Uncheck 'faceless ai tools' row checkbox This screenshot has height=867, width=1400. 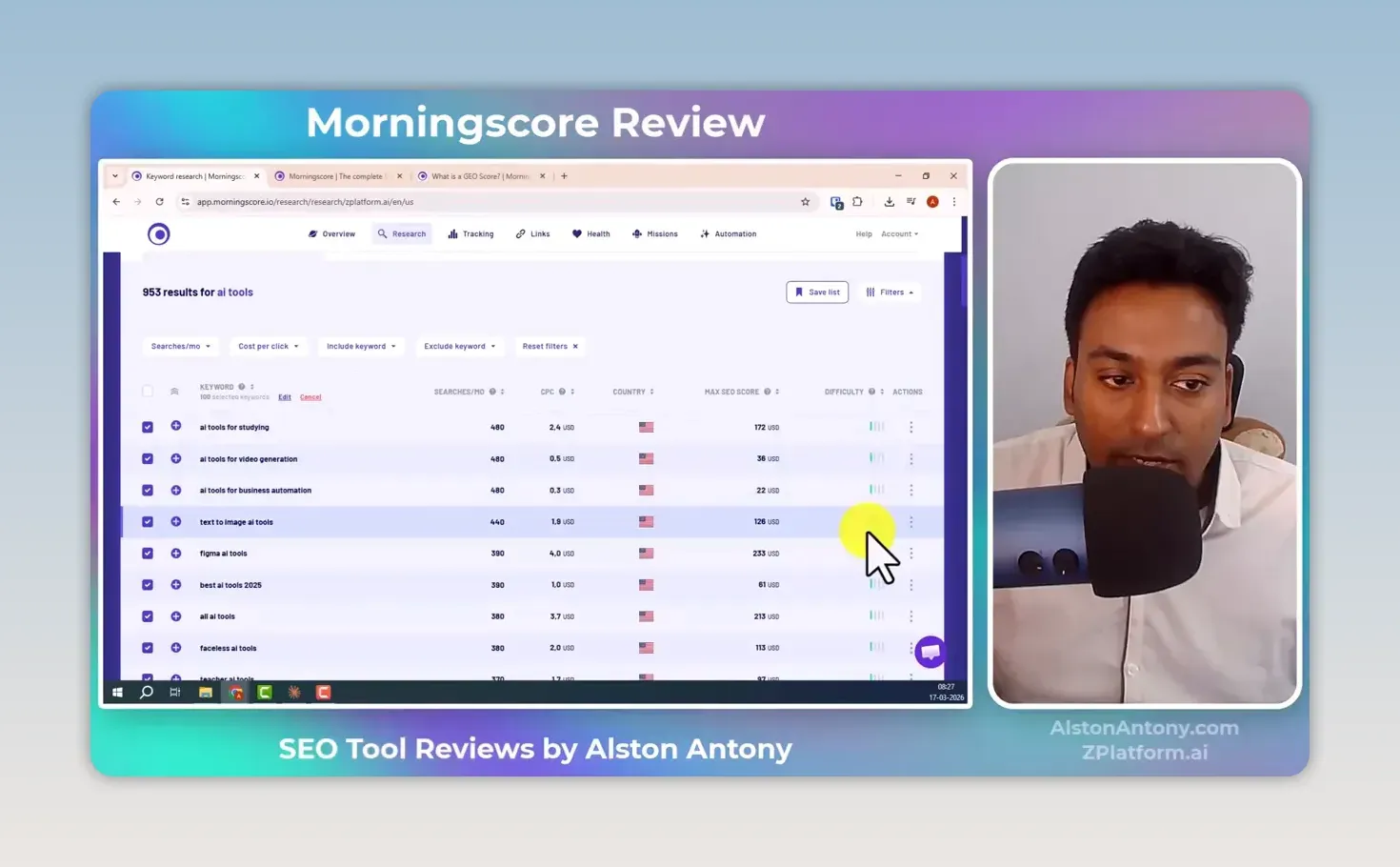coord(148,648)
